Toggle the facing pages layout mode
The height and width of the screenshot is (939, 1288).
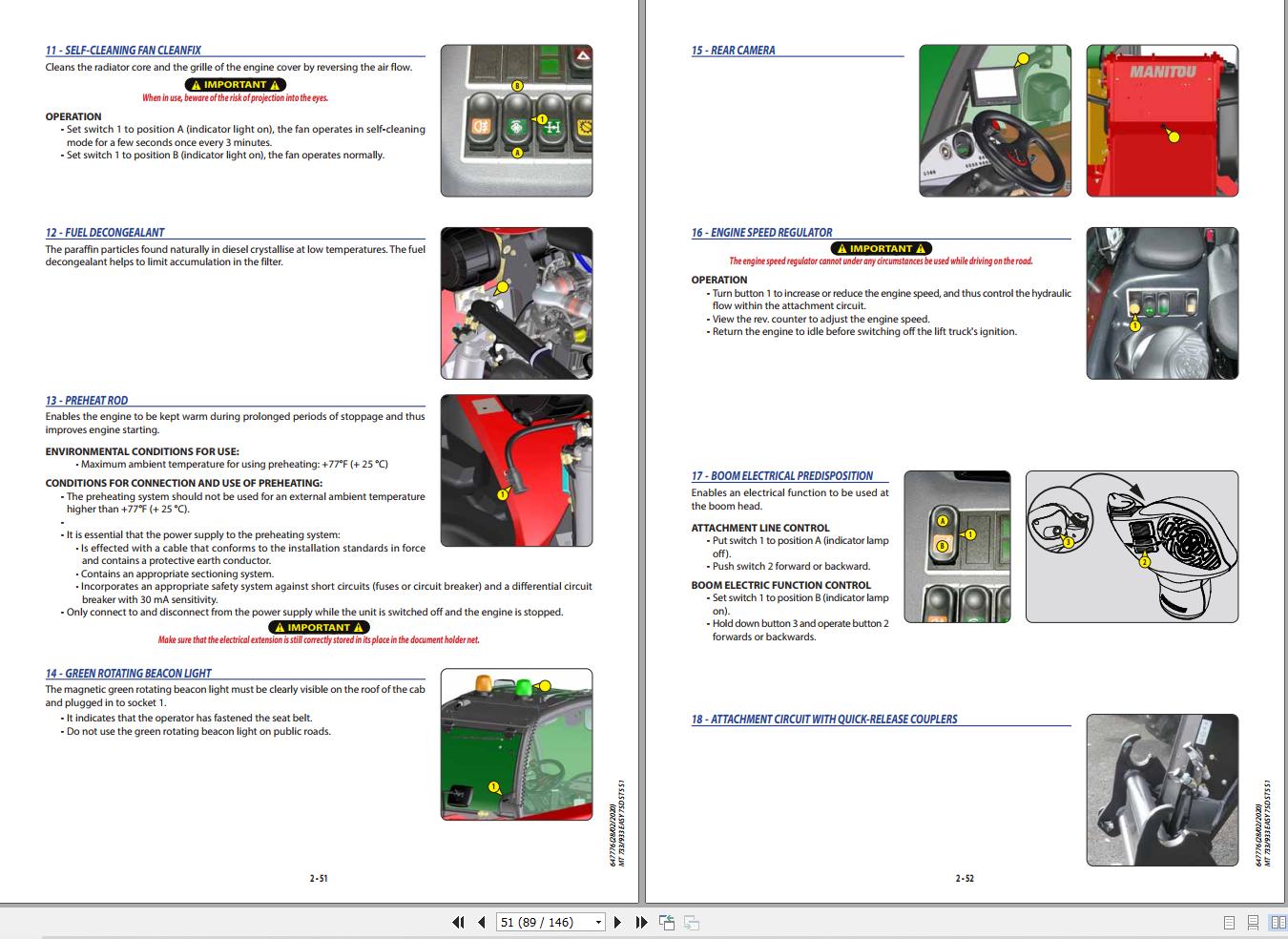[x=1276, y=922]
